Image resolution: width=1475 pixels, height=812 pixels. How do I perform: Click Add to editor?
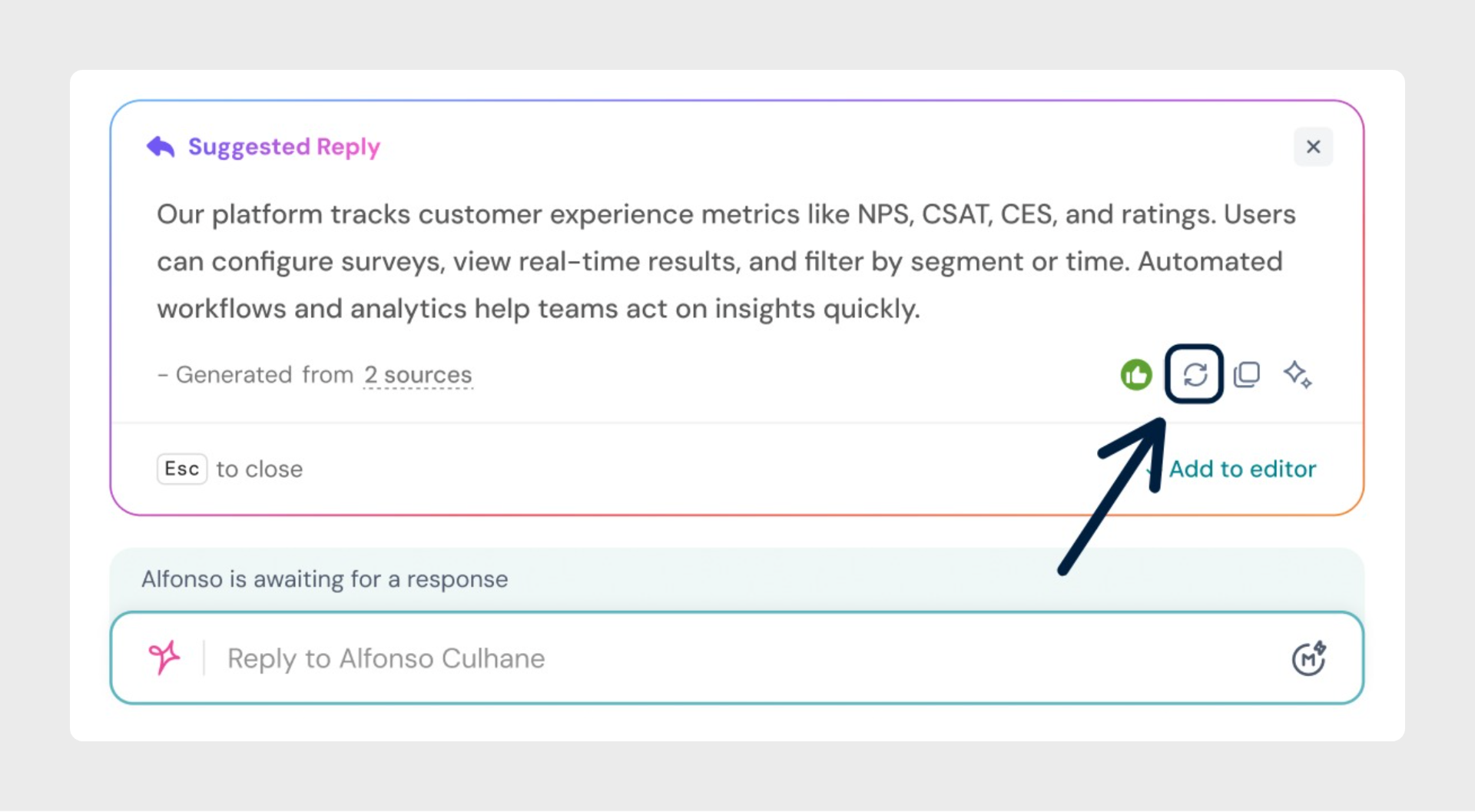point(1241,469)
